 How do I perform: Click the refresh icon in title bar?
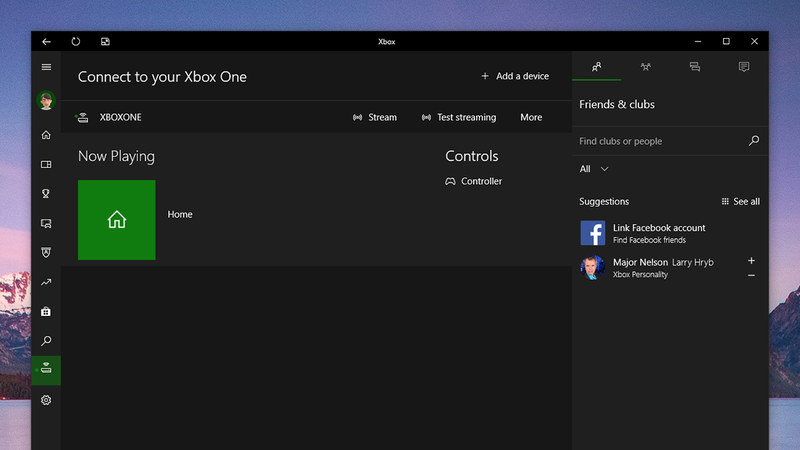point(76,42)
